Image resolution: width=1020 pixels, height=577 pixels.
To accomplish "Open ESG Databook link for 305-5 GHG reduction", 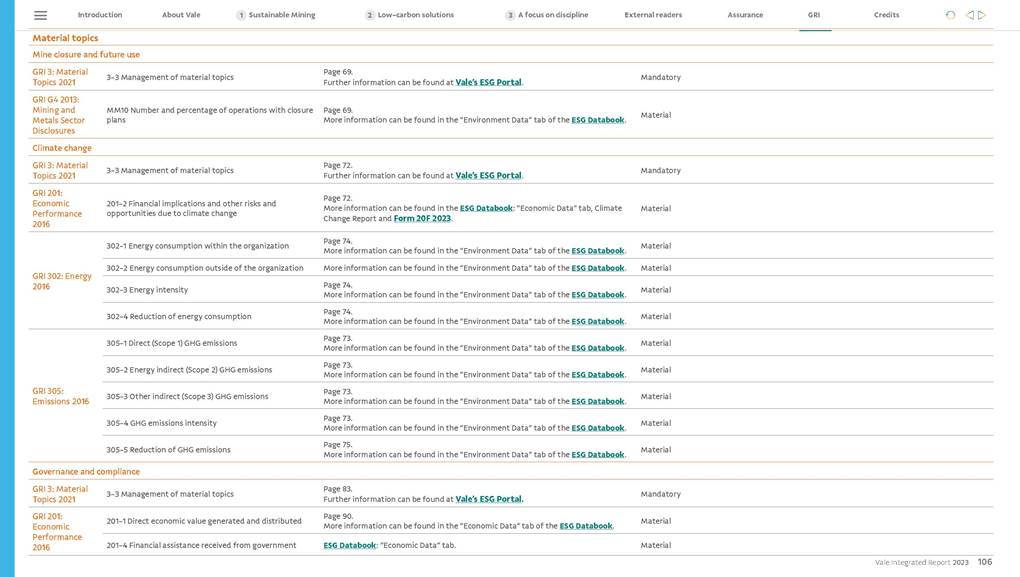I will coord(597,455).
